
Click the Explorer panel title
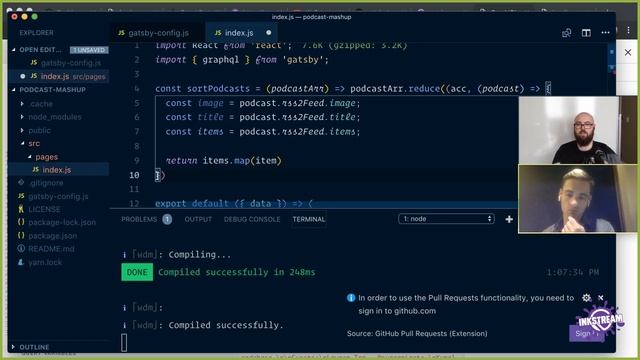(x=36, y=33)
